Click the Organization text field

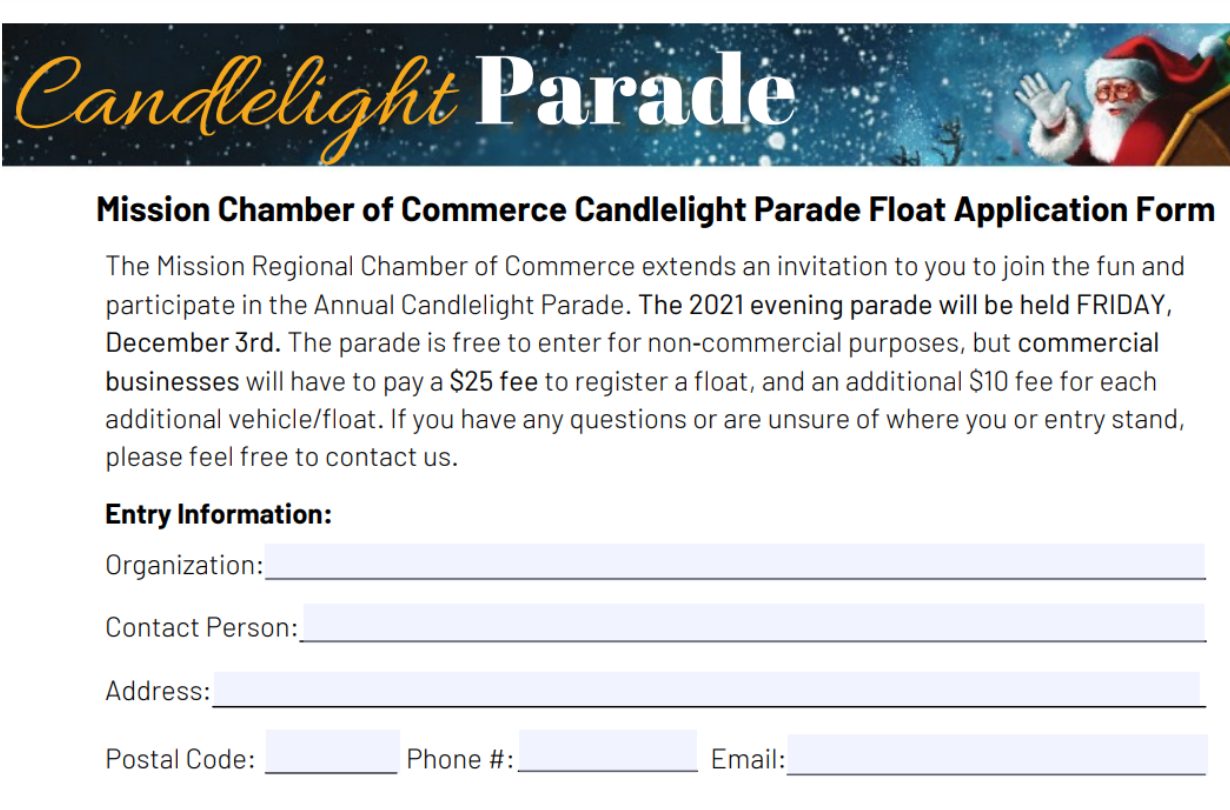coord(735,561)
